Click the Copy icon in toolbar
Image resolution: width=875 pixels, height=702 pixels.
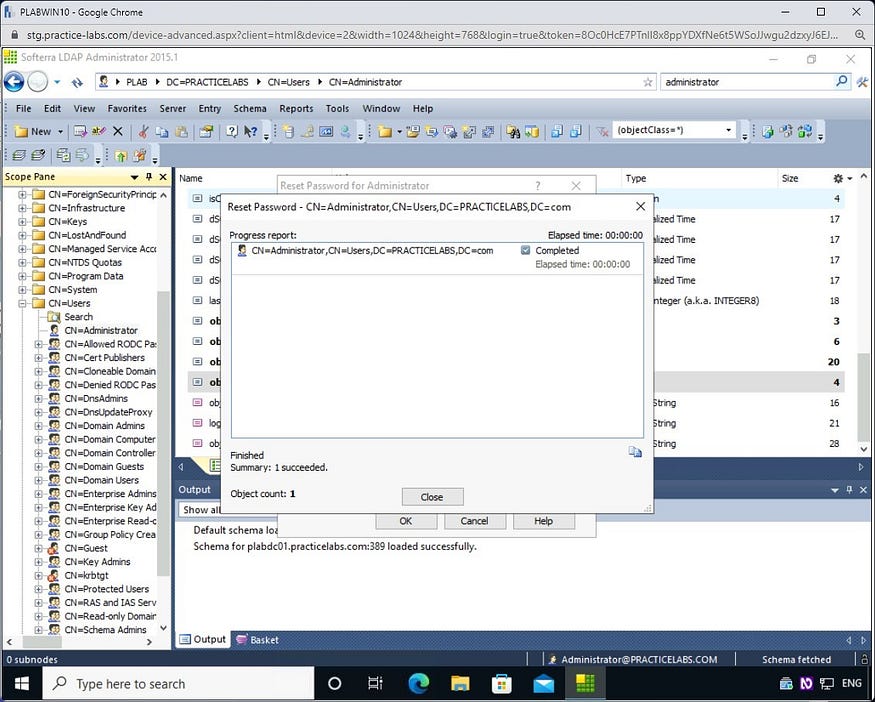(x=162, y=131)
